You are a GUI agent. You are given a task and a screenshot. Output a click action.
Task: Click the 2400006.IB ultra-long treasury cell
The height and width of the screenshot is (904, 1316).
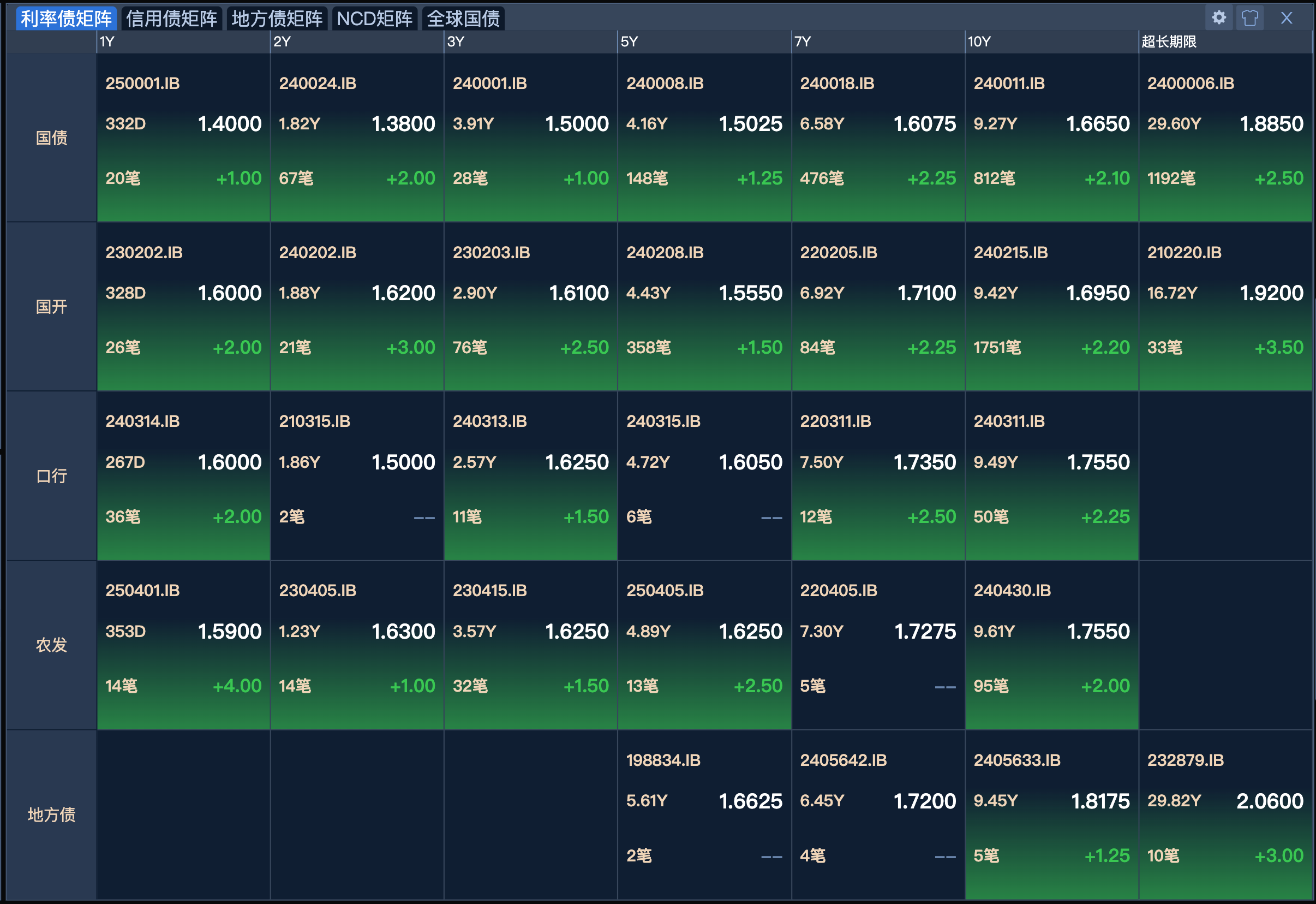(1226, 136)
